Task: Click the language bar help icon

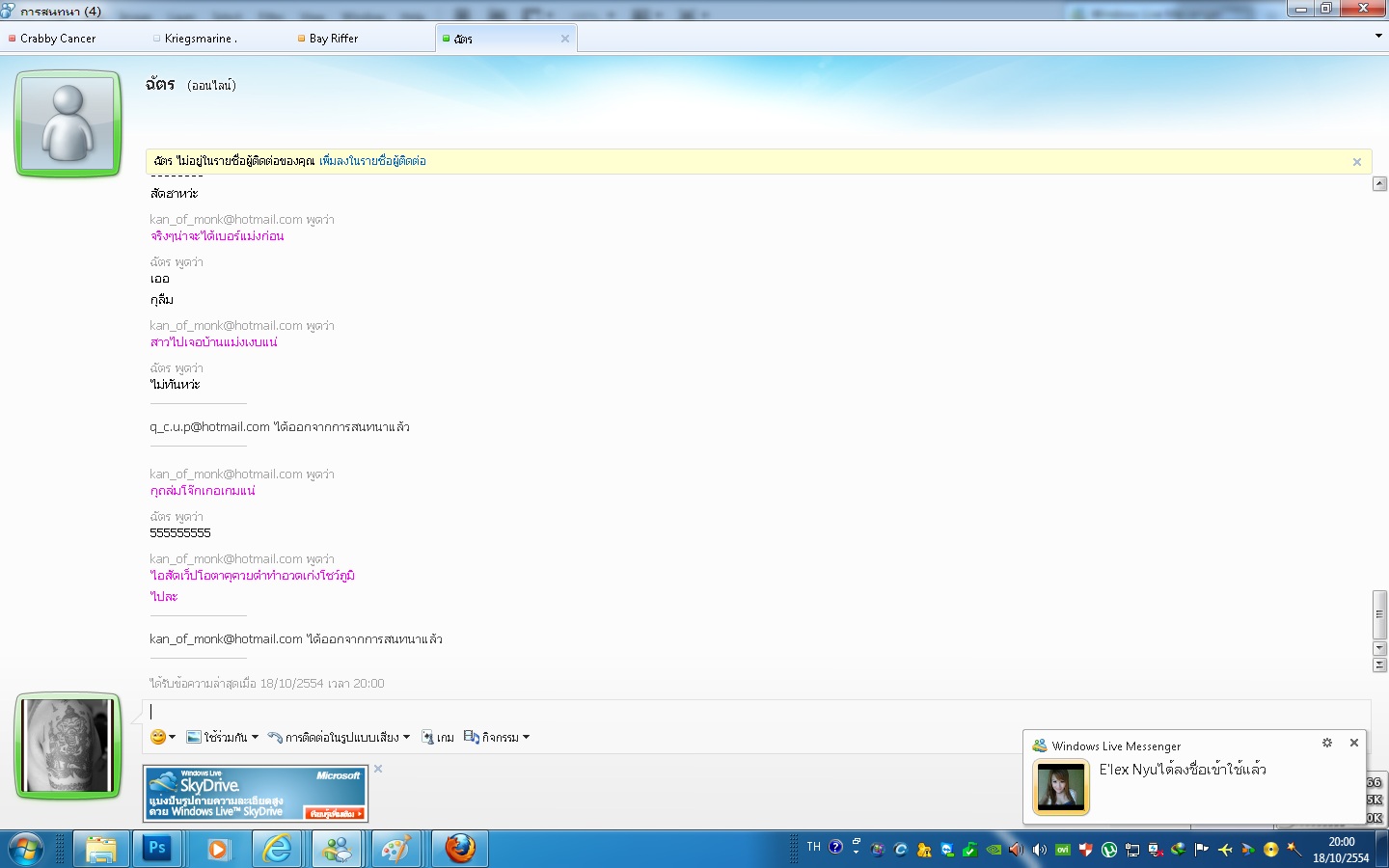Action: [836, 847]
